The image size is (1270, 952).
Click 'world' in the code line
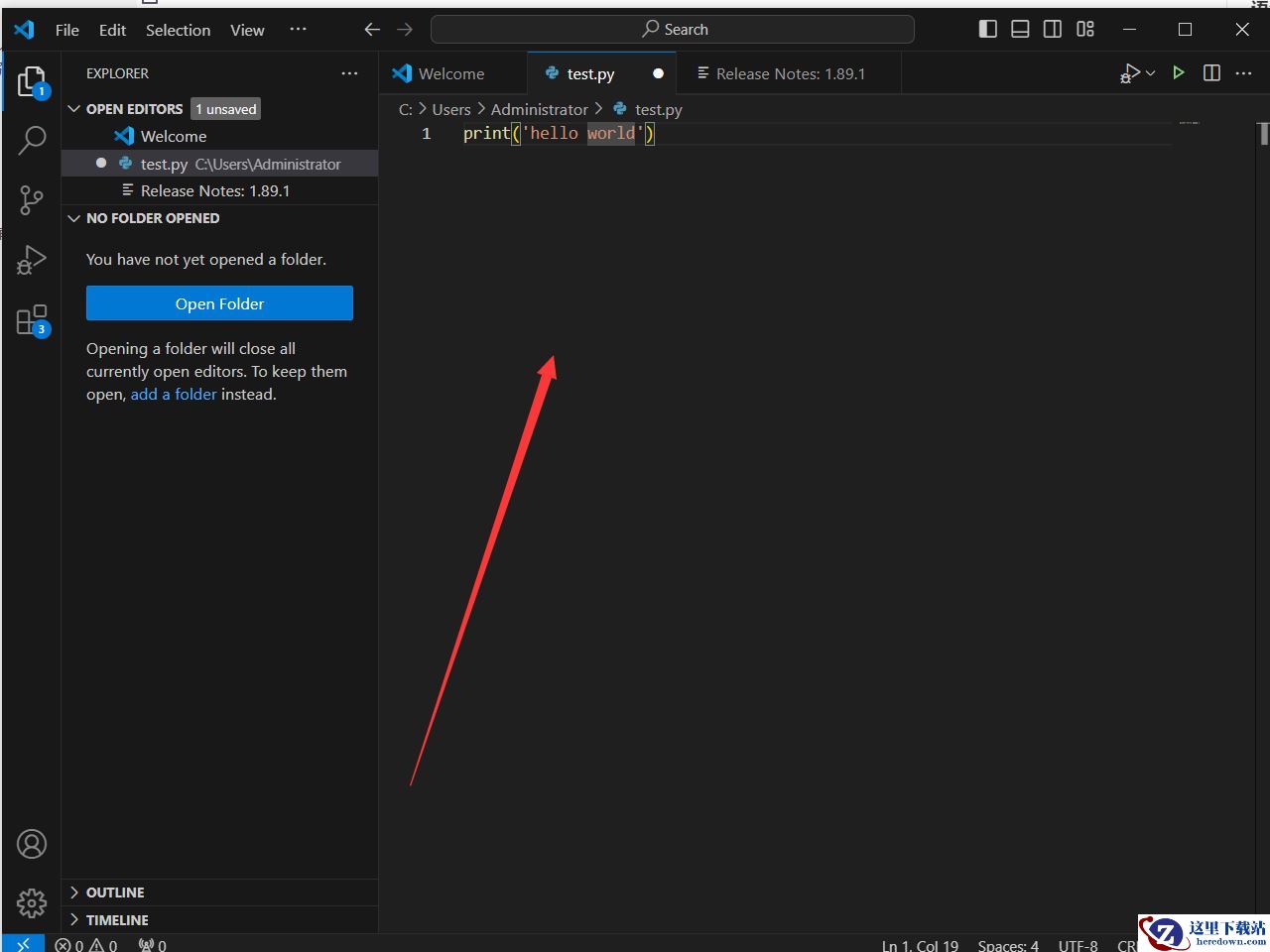[x=610, y=133]
